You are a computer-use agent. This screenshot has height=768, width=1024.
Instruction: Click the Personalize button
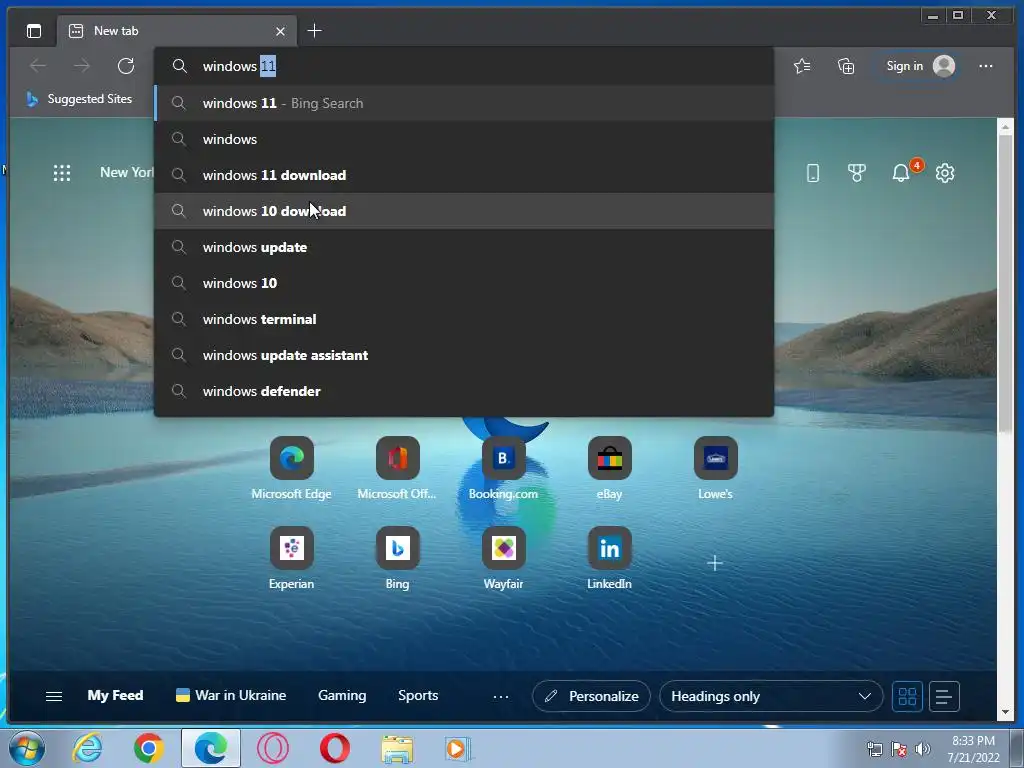click(x=591, y=696)
